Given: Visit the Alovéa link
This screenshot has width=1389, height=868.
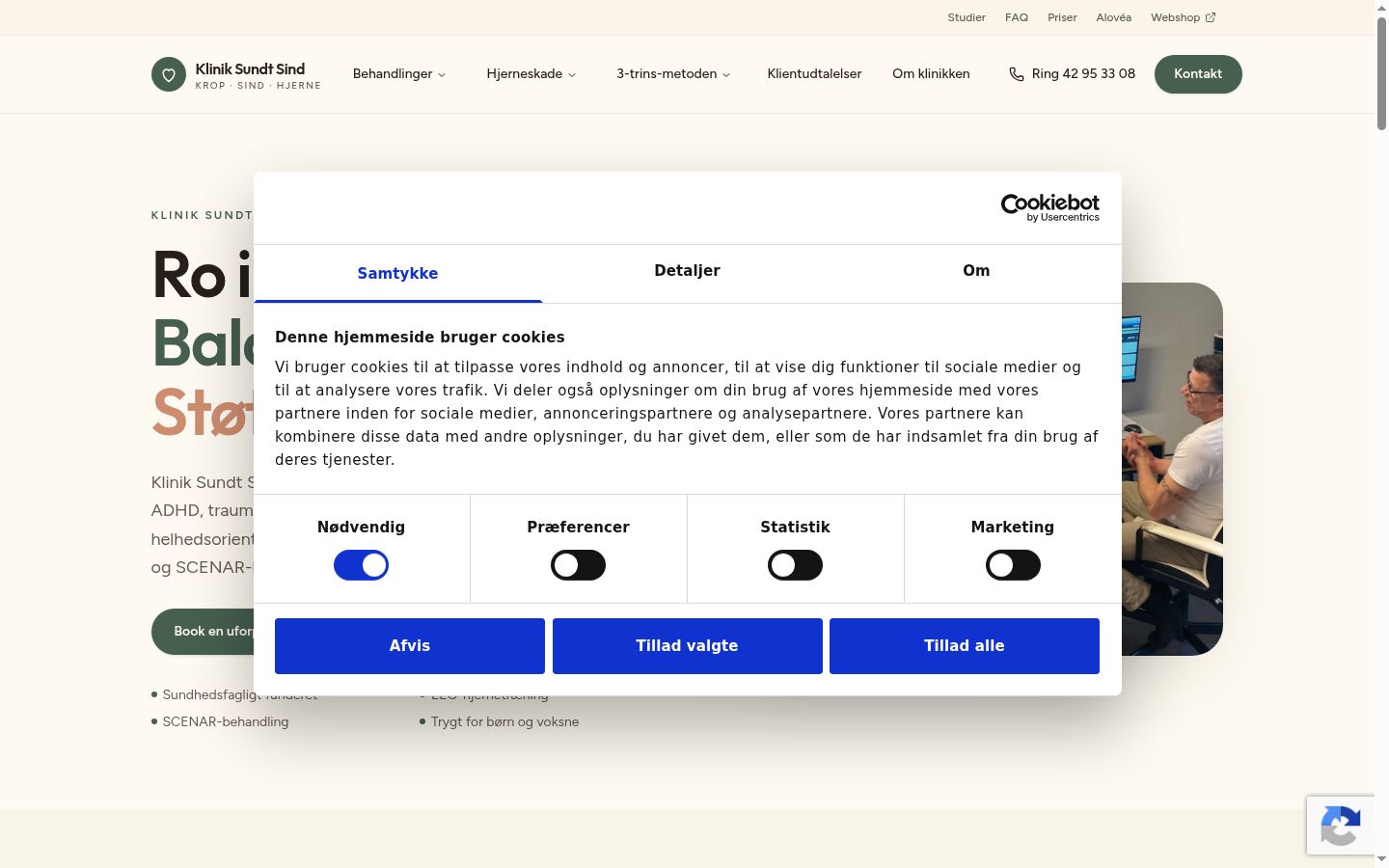Looking at the screenshot, I should [1114, 17].
